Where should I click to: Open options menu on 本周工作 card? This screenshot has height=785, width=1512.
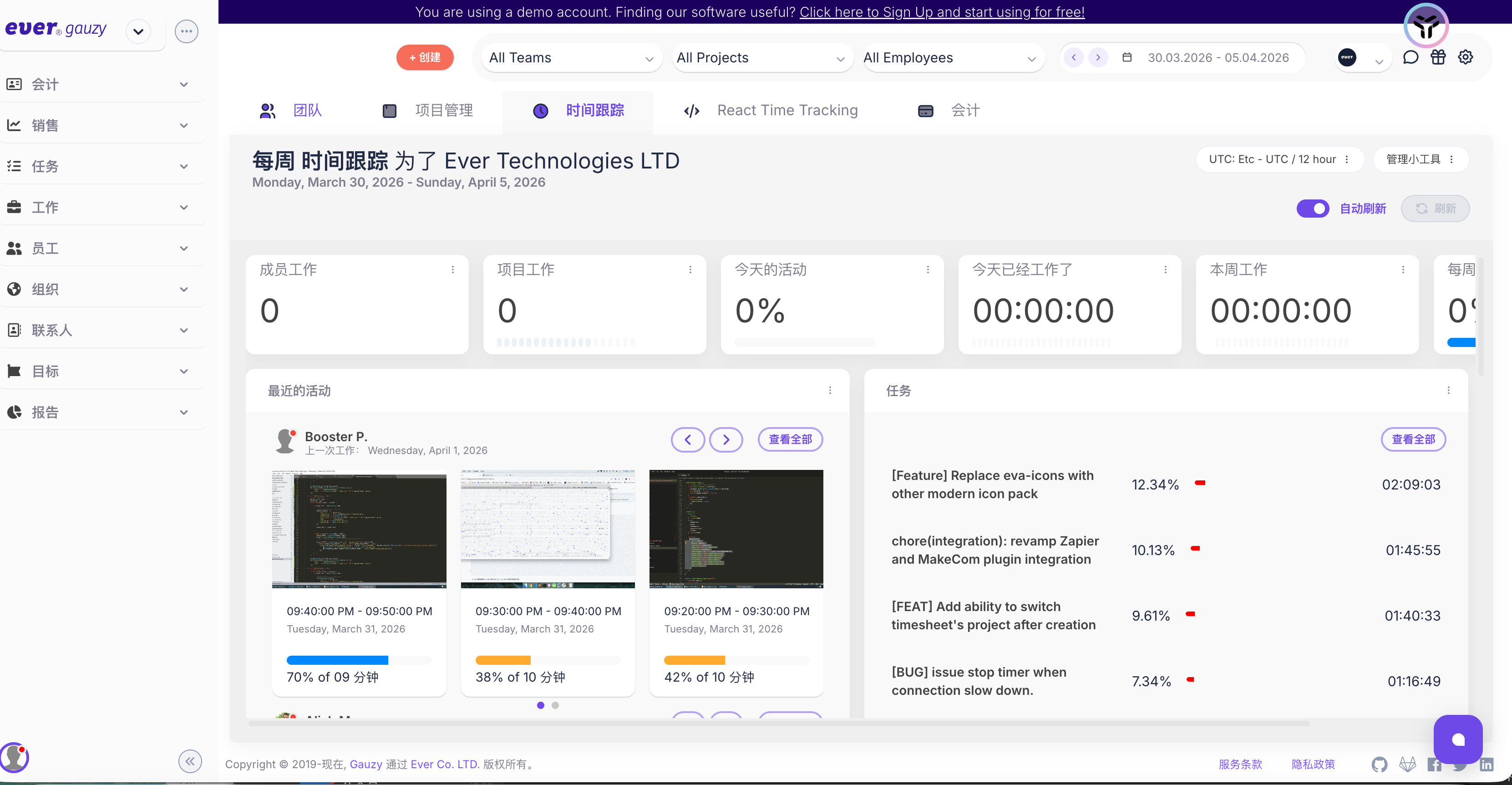1403,270
